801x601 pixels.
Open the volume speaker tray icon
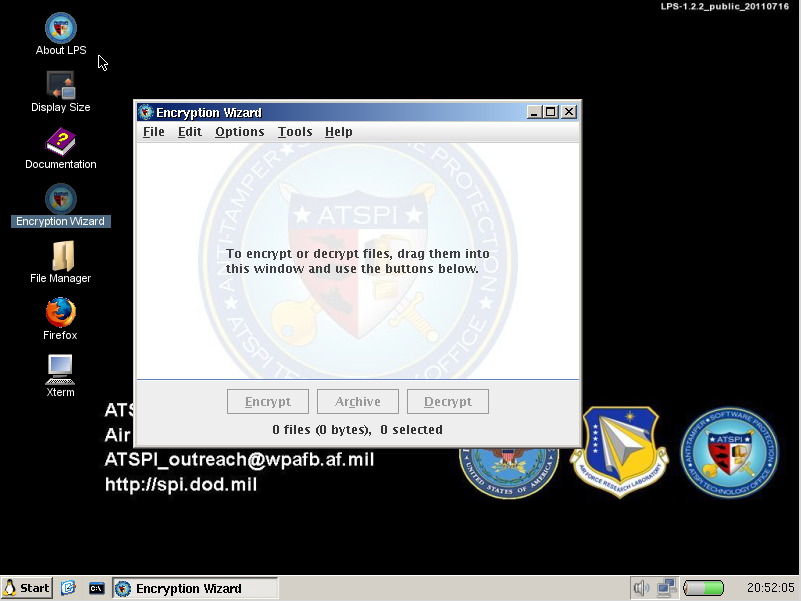tap(641, 588)
